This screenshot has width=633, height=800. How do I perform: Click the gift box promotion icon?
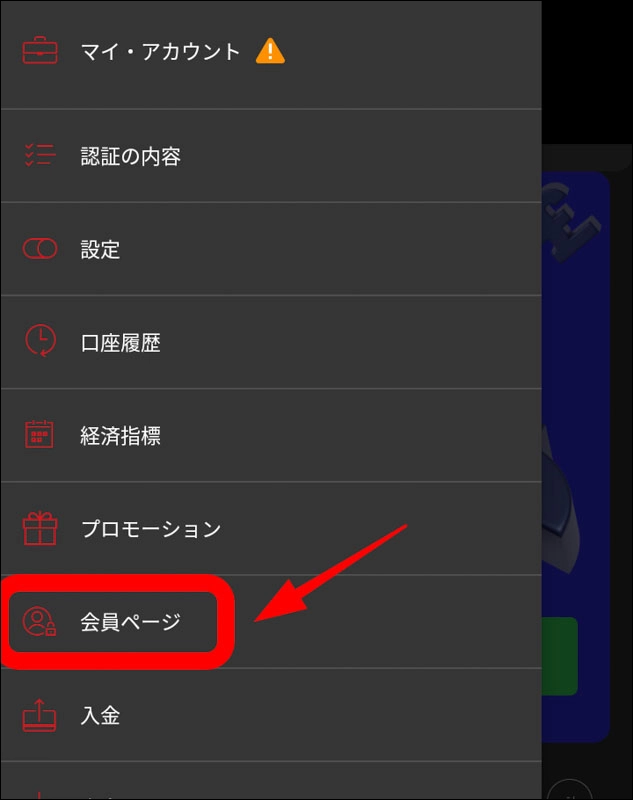(39, 529)
